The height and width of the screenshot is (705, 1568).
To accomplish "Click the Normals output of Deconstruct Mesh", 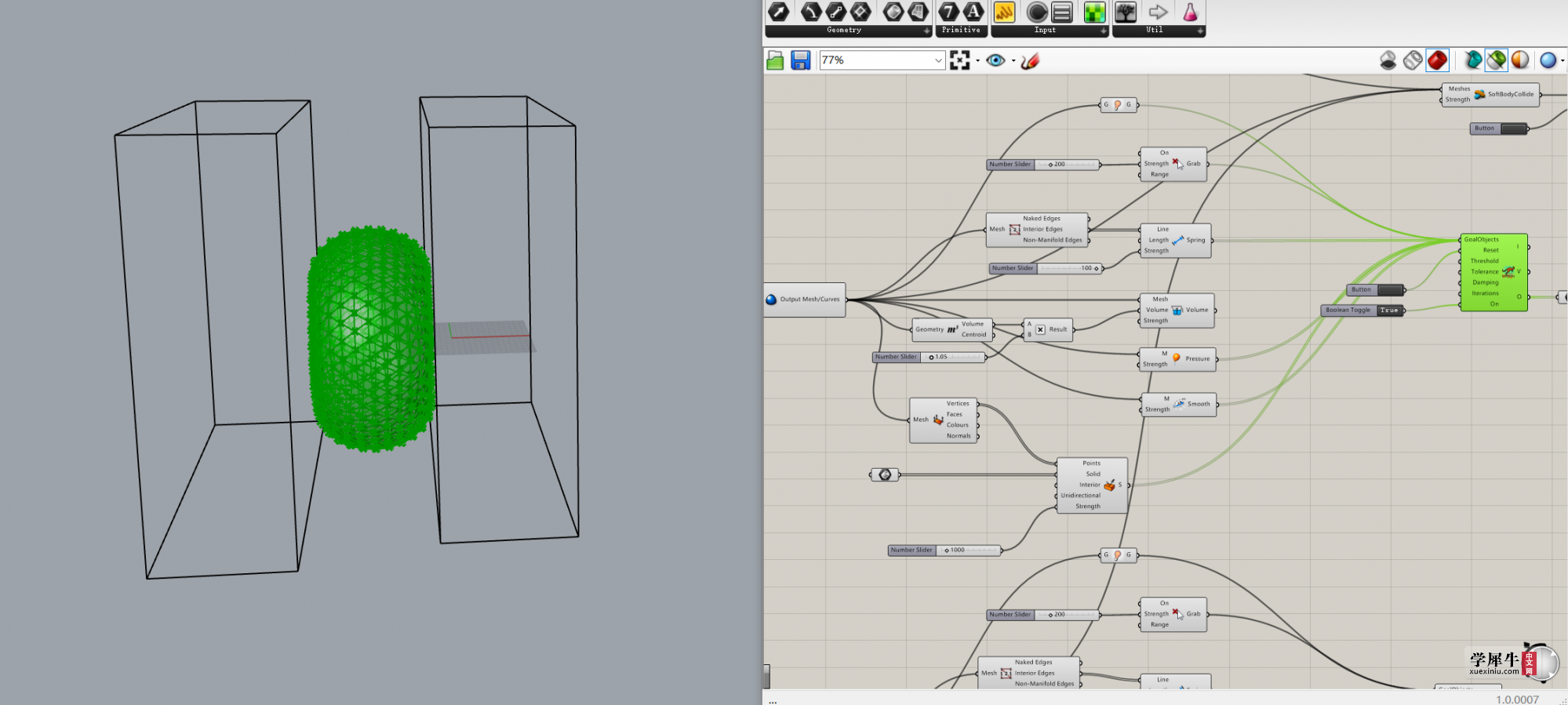I will 959,436.
